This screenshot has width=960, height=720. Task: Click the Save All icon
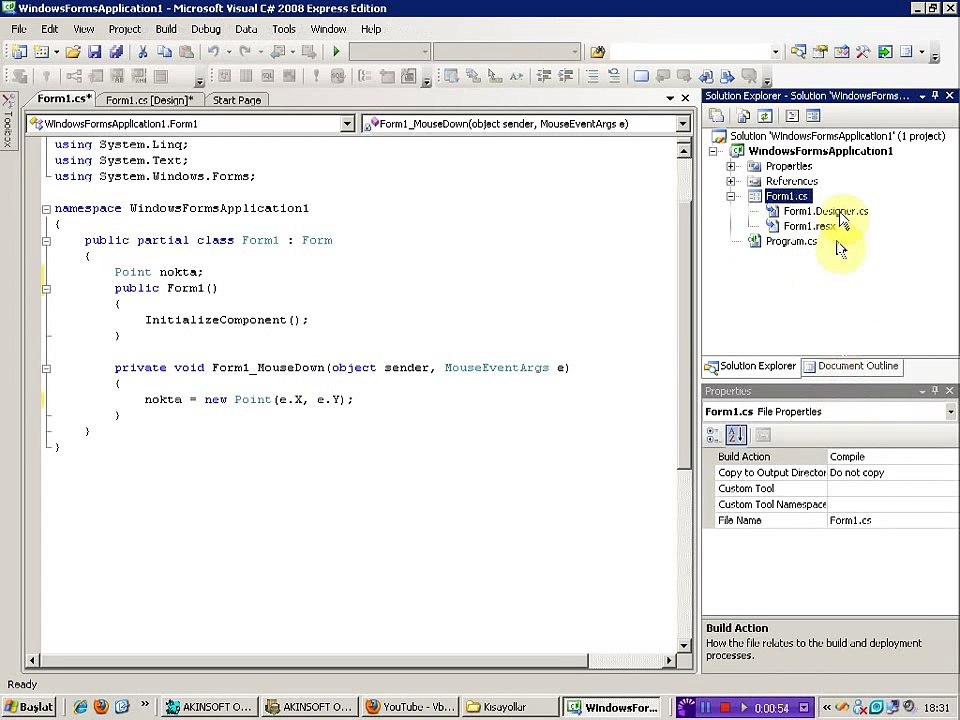[x=116, y=52]
